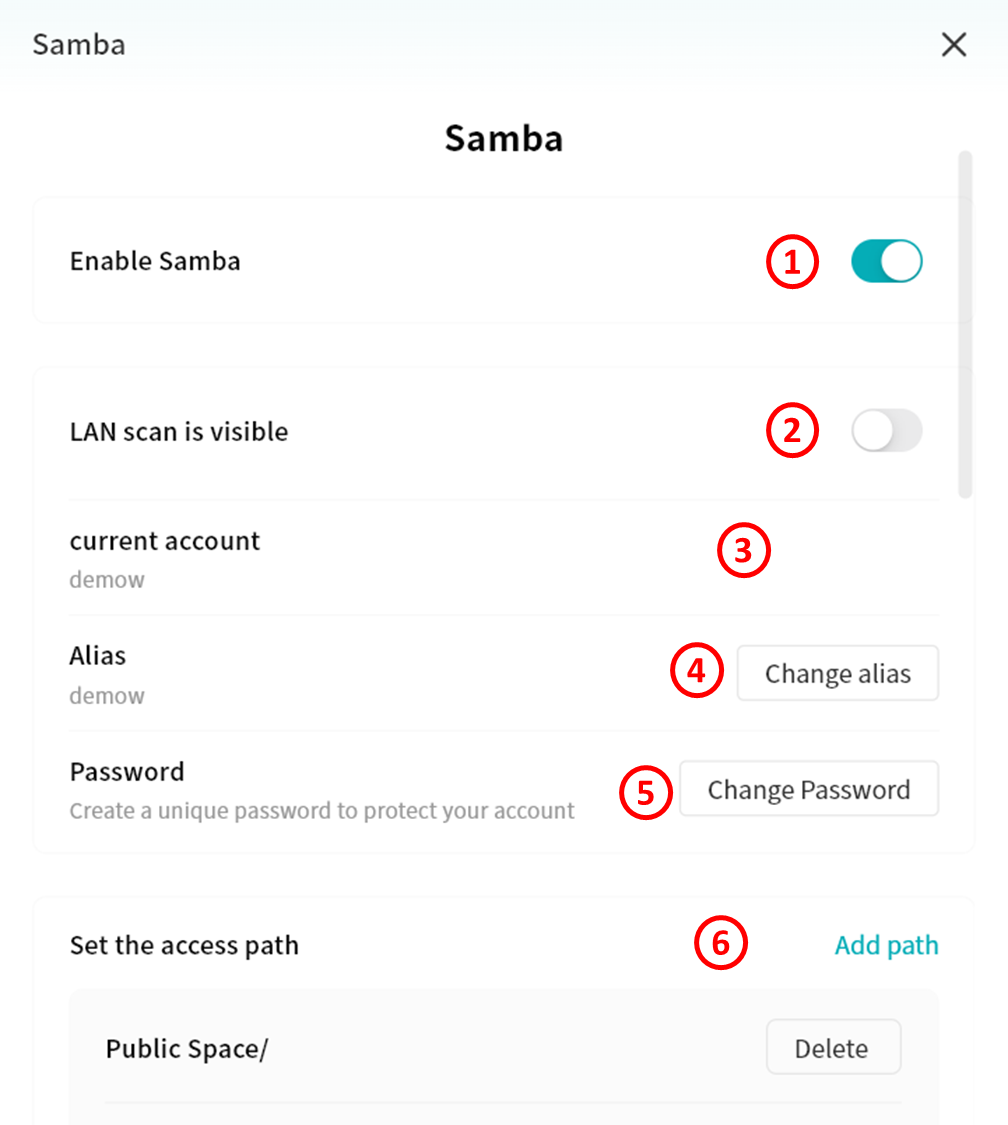Click the red circled number 4 marker
The height and width of the screenshot is (1125, 1008).
(x=697, y=673)
